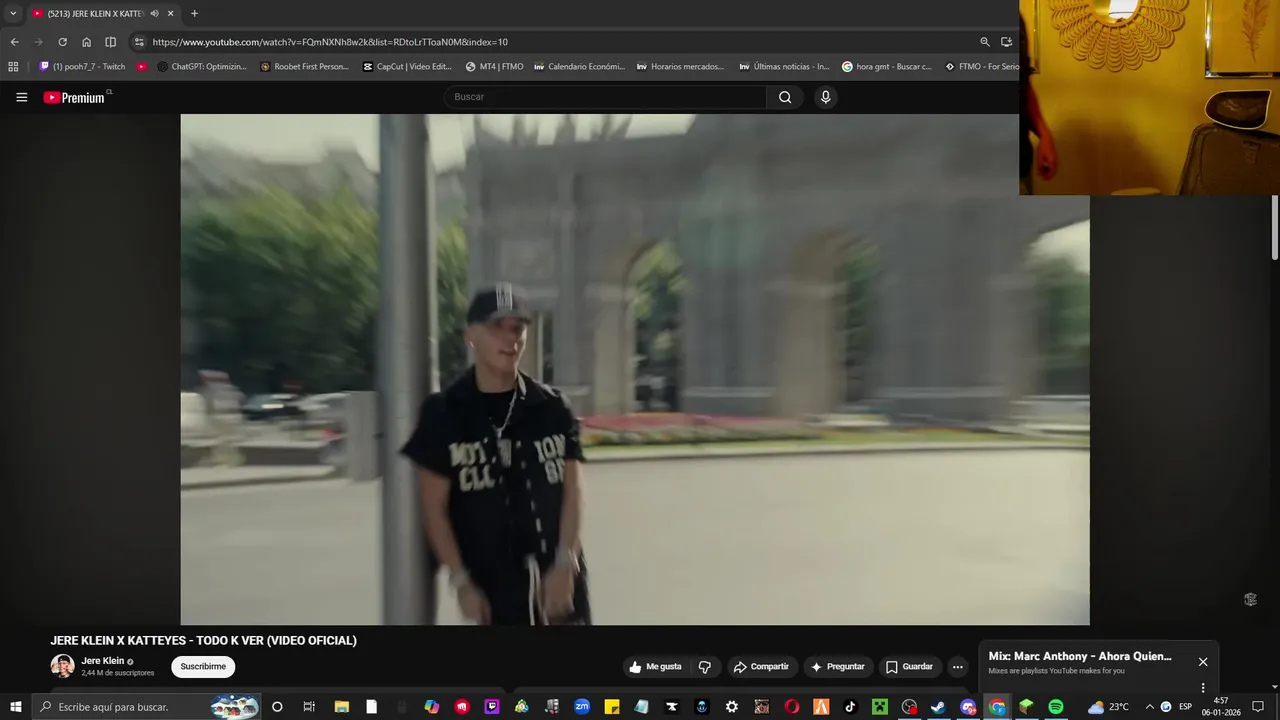Dislike the video with thumbs-down
The image size is (1280, 720).
pyautogui.click(x=705, y=667)
